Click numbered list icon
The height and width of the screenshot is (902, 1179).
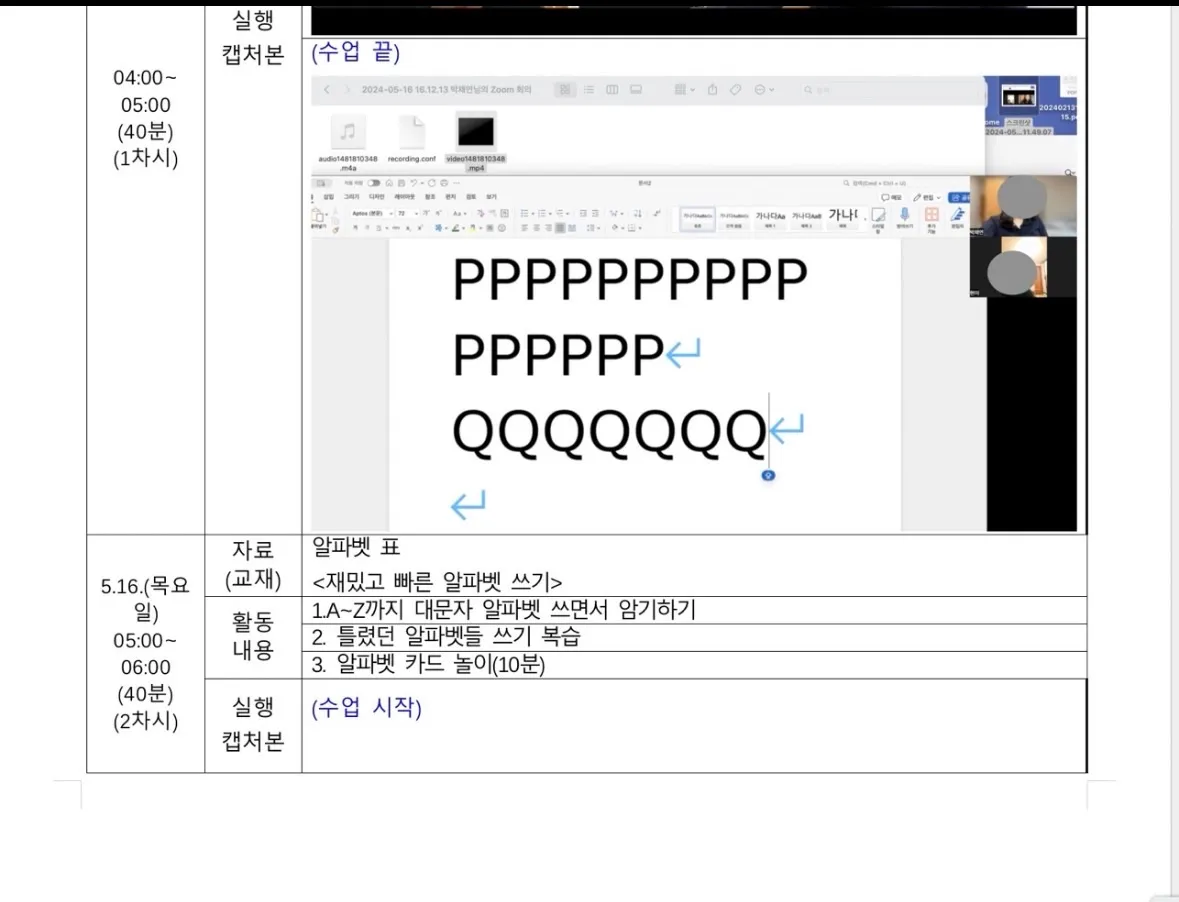point(544,213)
